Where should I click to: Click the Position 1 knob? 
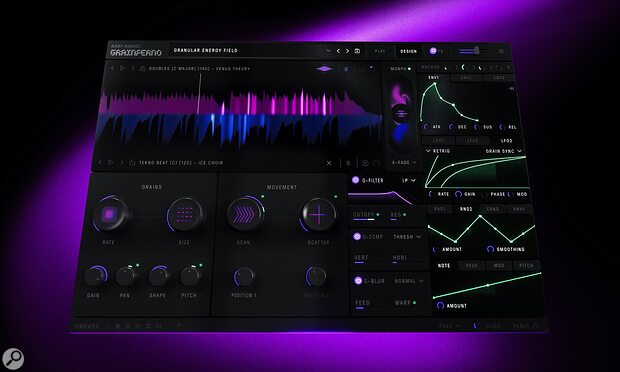244,277
